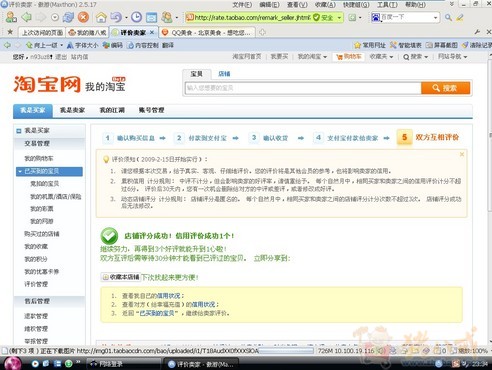Select the 我是卖家 navigation tab
This screenshot has width=492, height=370.
(x=72, y=110)
